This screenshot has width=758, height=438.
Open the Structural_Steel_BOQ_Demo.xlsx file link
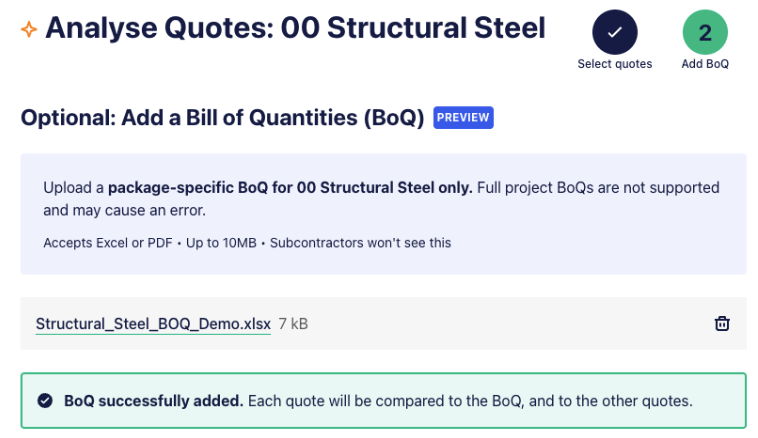point(153,324)
